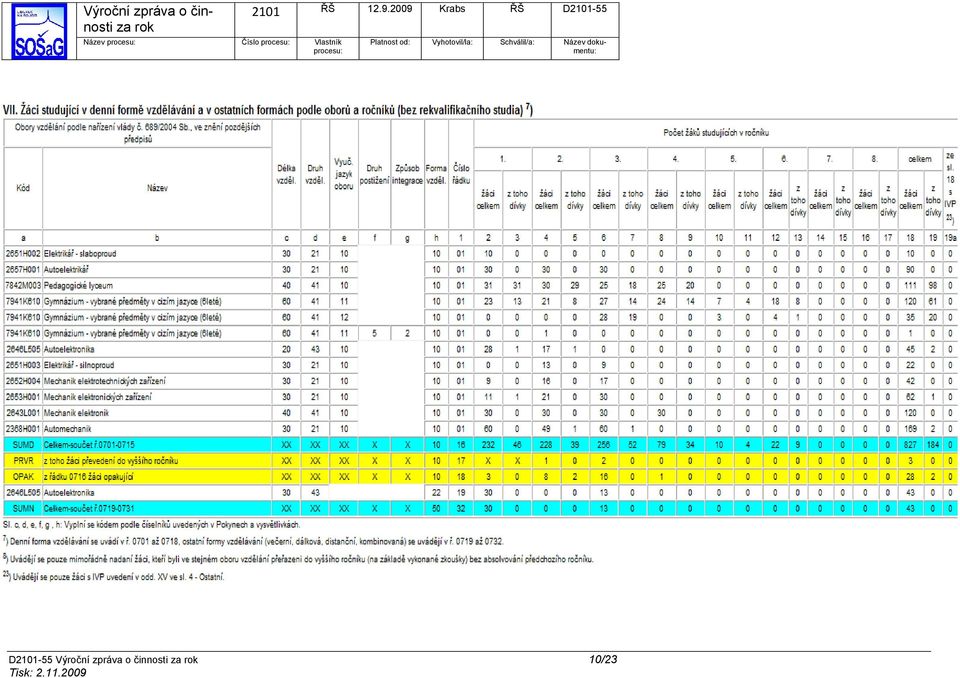960x678 pixels.
Task: Select footnote 8 about 'mimořádně nadaní žáci'
Action: tap(299, 559)
